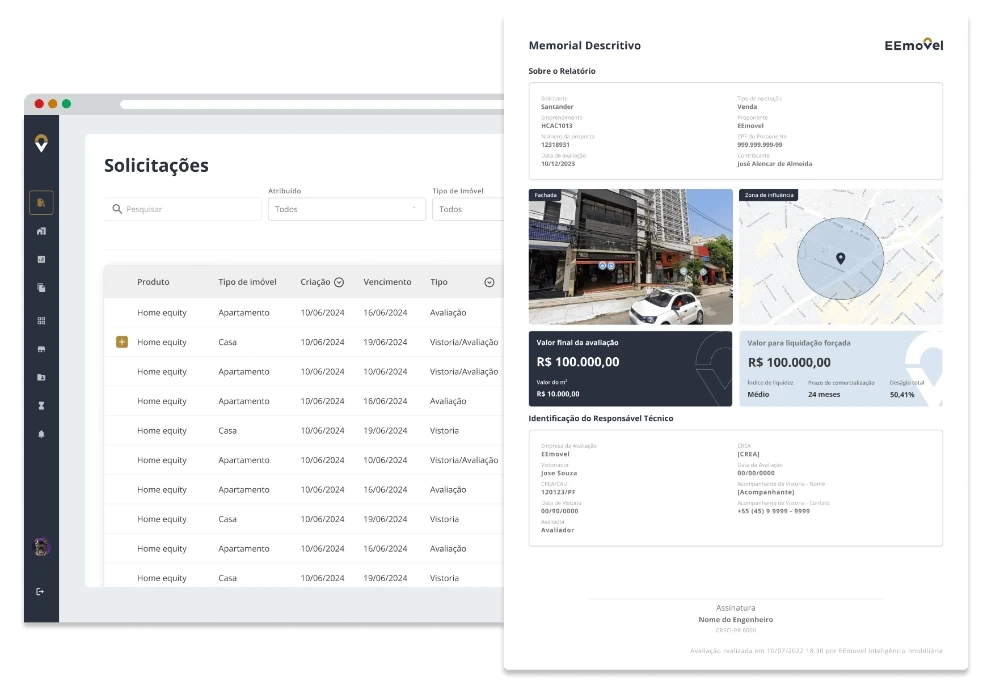Click the yellow plus icon on Casa row
Image resolution: width=1000 pixels, height=681 pixels.
(x=122, y=342)
